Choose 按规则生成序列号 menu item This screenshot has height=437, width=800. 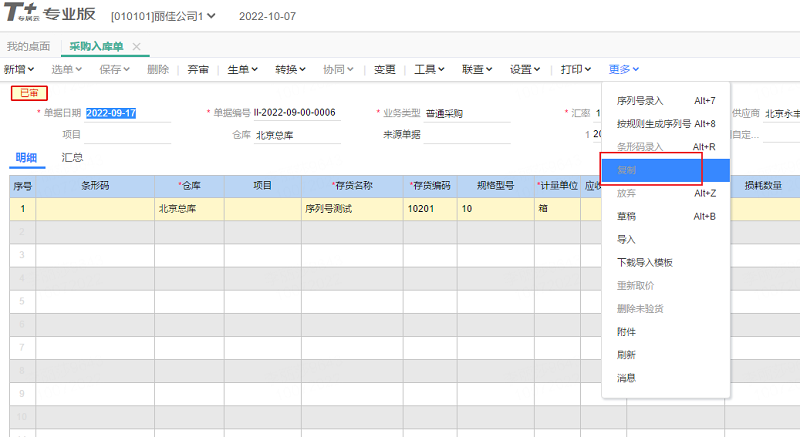(x=653, y=124)
